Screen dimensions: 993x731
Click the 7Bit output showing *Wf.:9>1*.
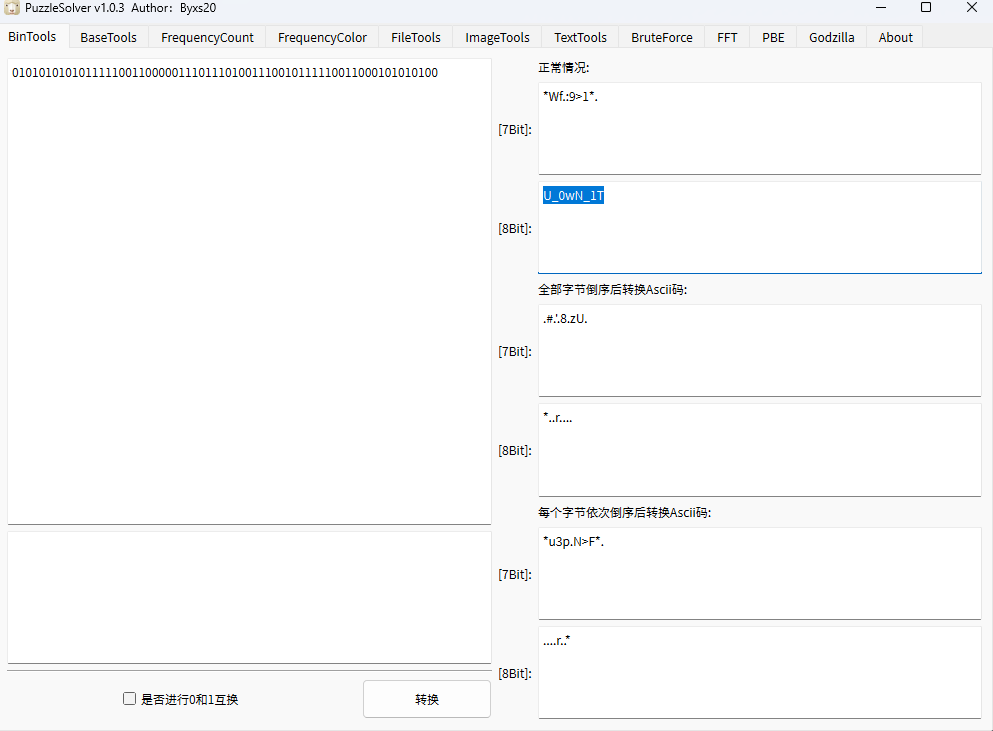(x=760, y=129)
